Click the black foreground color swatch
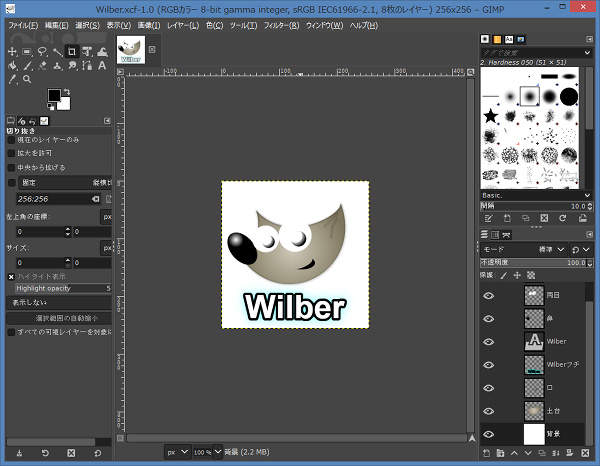Viewport: 600px width, 466px height. (x=55, y=96)
